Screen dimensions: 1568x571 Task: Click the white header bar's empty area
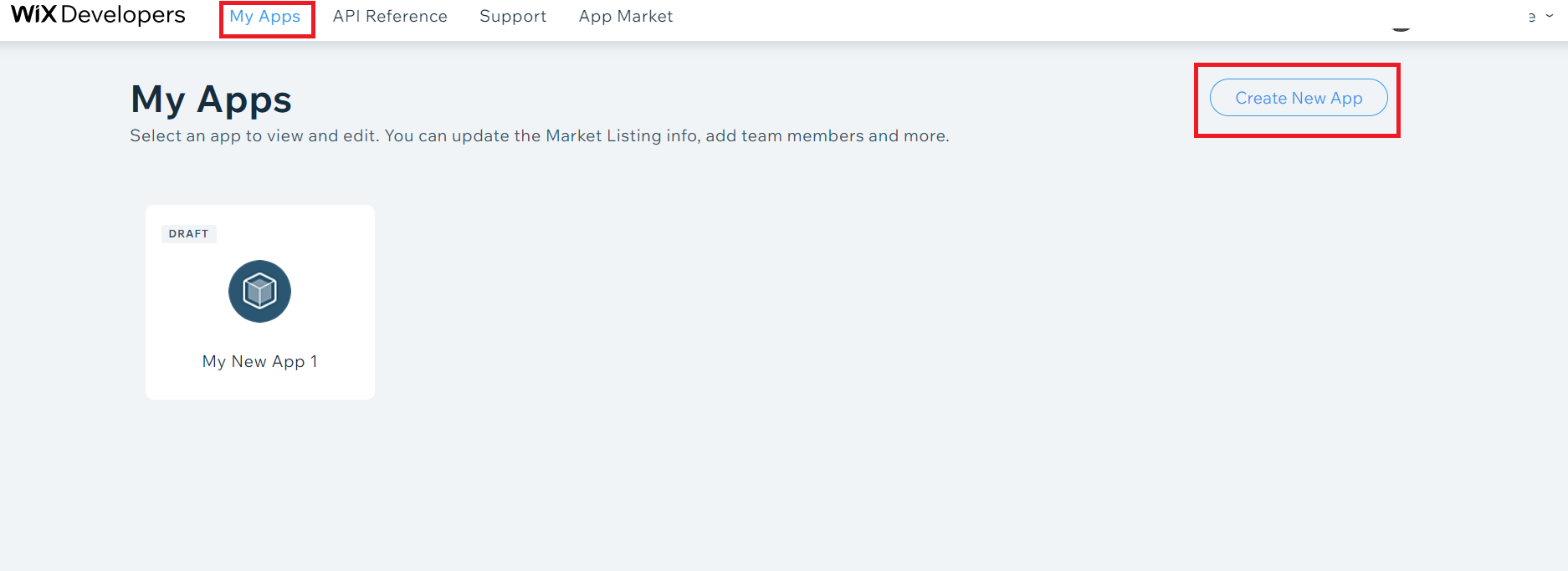1004,18
